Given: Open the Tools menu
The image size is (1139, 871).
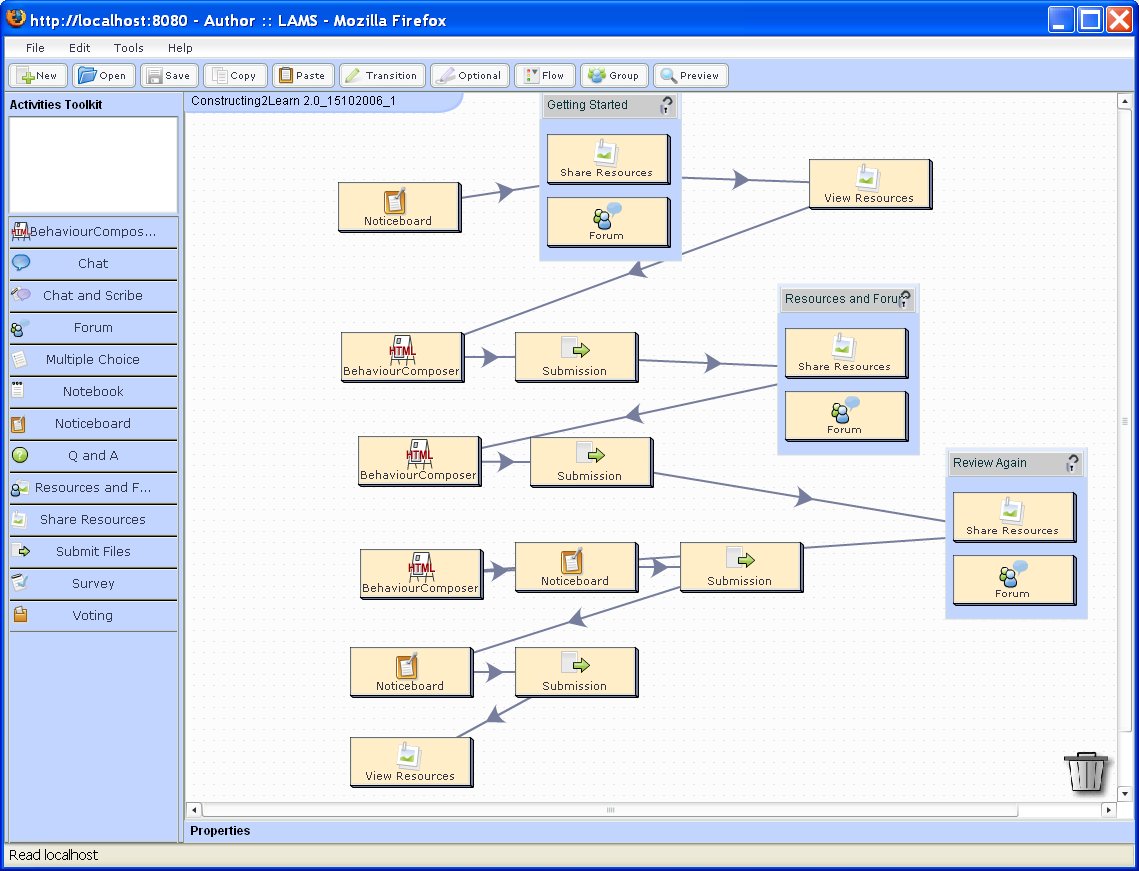Looking at the screenshot, I should [128, 48].
